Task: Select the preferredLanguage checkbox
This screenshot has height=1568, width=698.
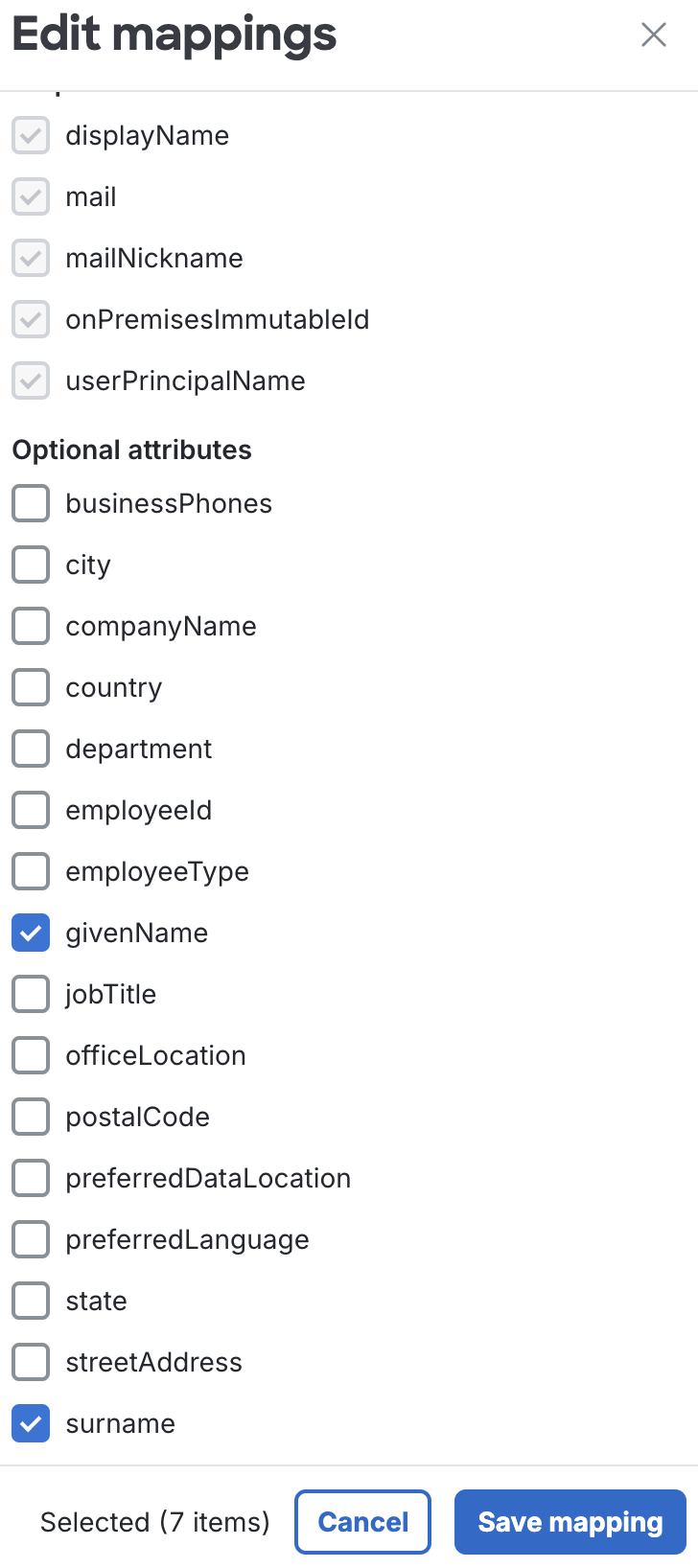Action: pos(31,1239)
